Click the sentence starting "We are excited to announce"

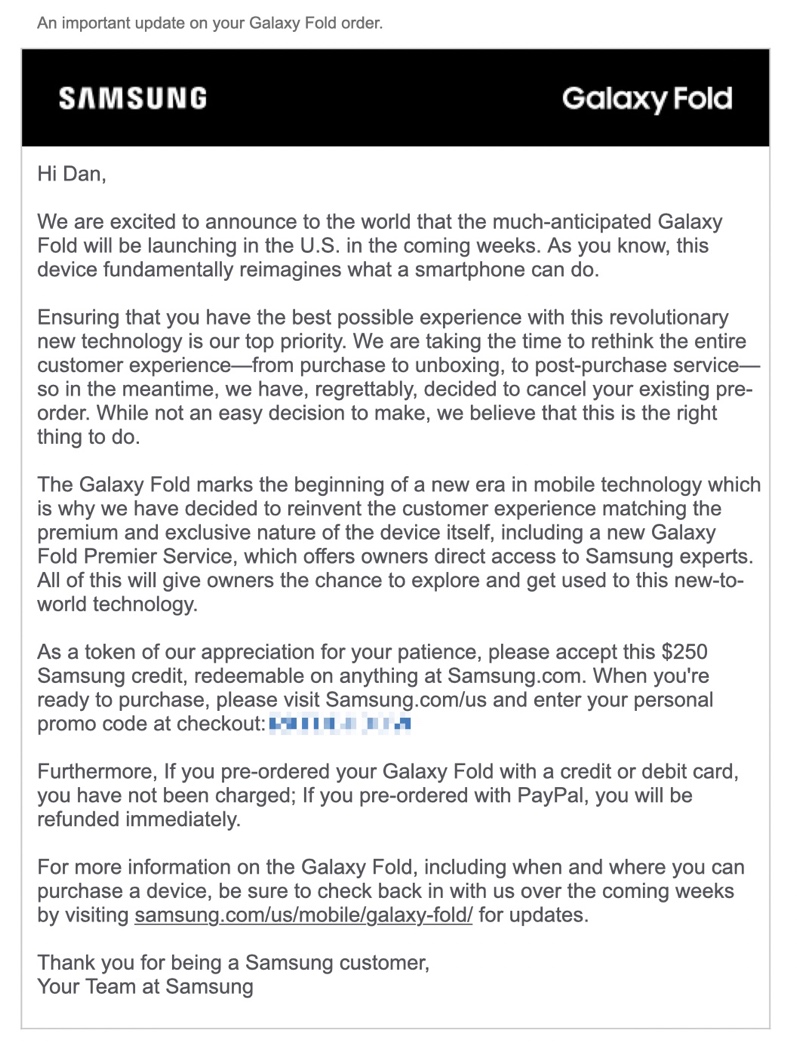[379, 222]
